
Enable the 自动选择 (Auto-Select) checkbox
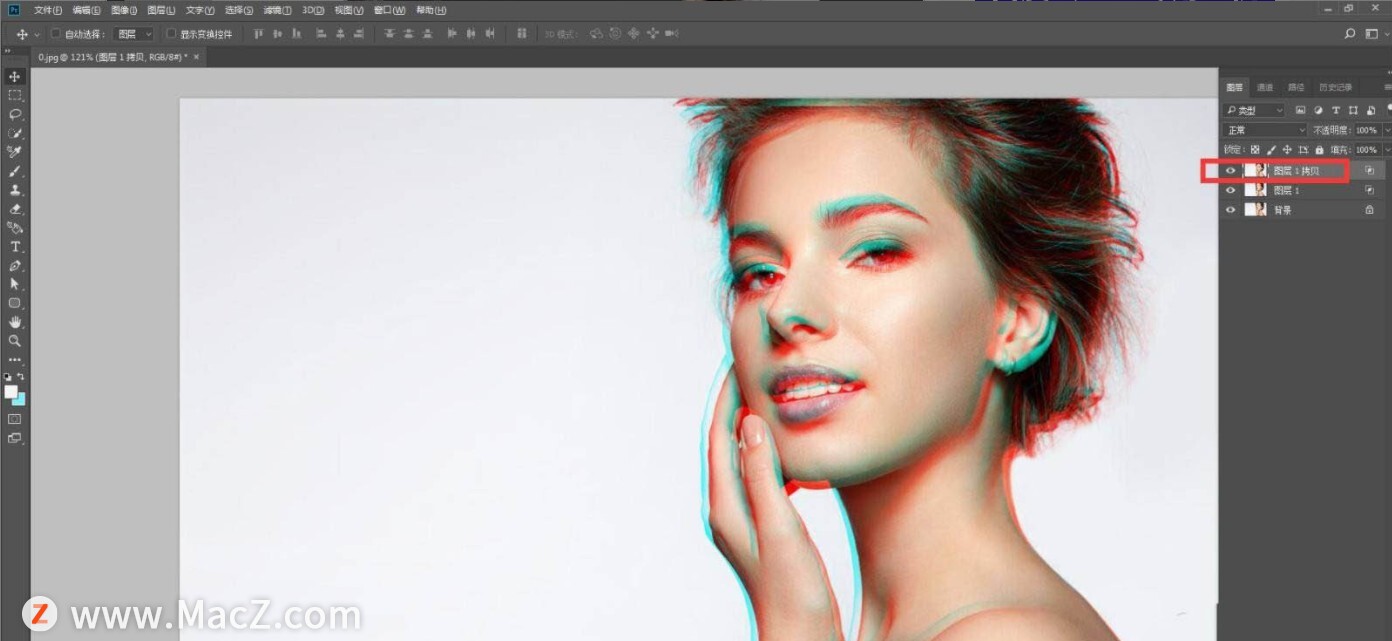click(x=55, y=34)
